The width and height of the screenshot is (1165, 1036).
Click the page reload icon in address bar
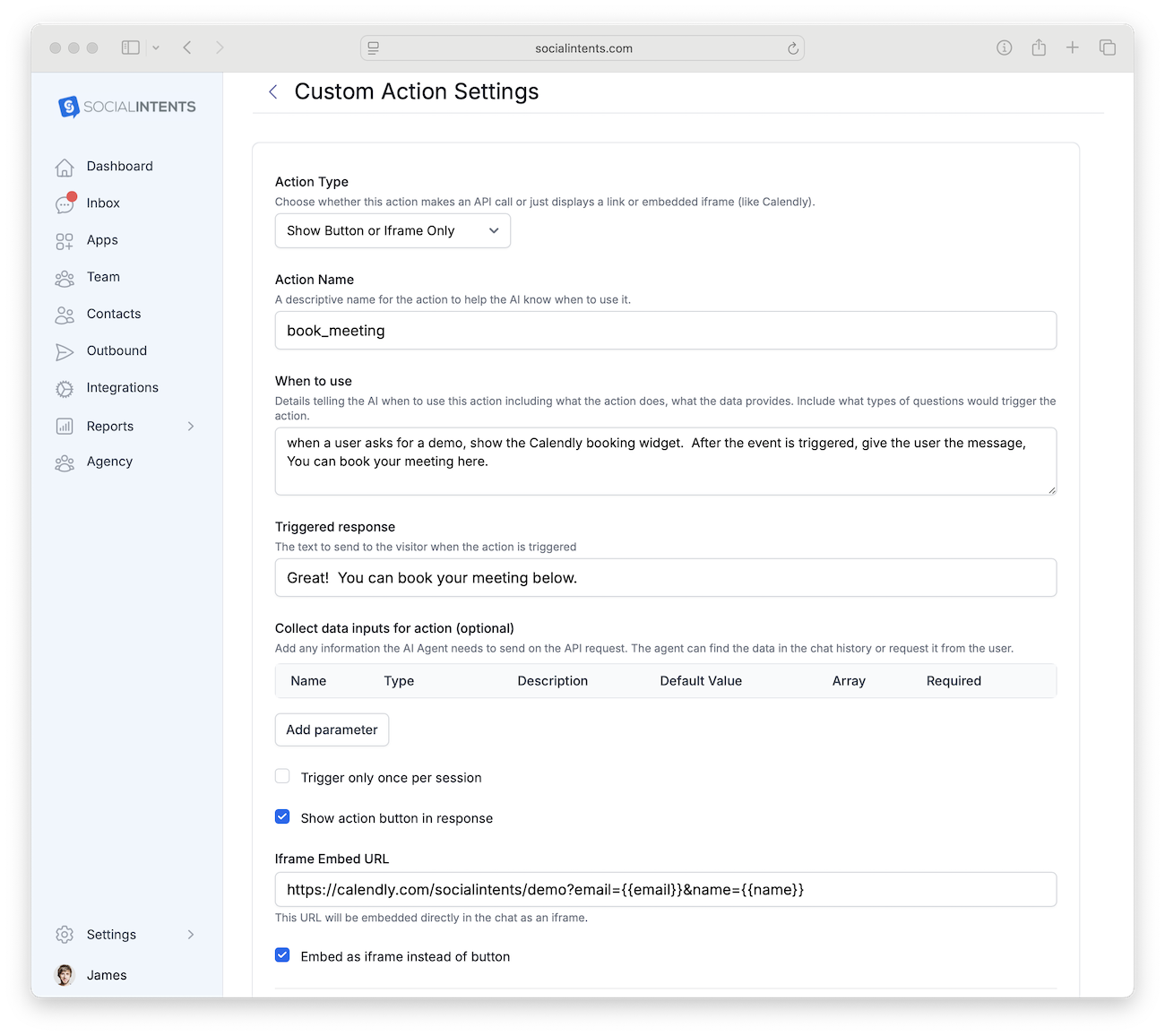pyautogui.click(x=792, y=47)
